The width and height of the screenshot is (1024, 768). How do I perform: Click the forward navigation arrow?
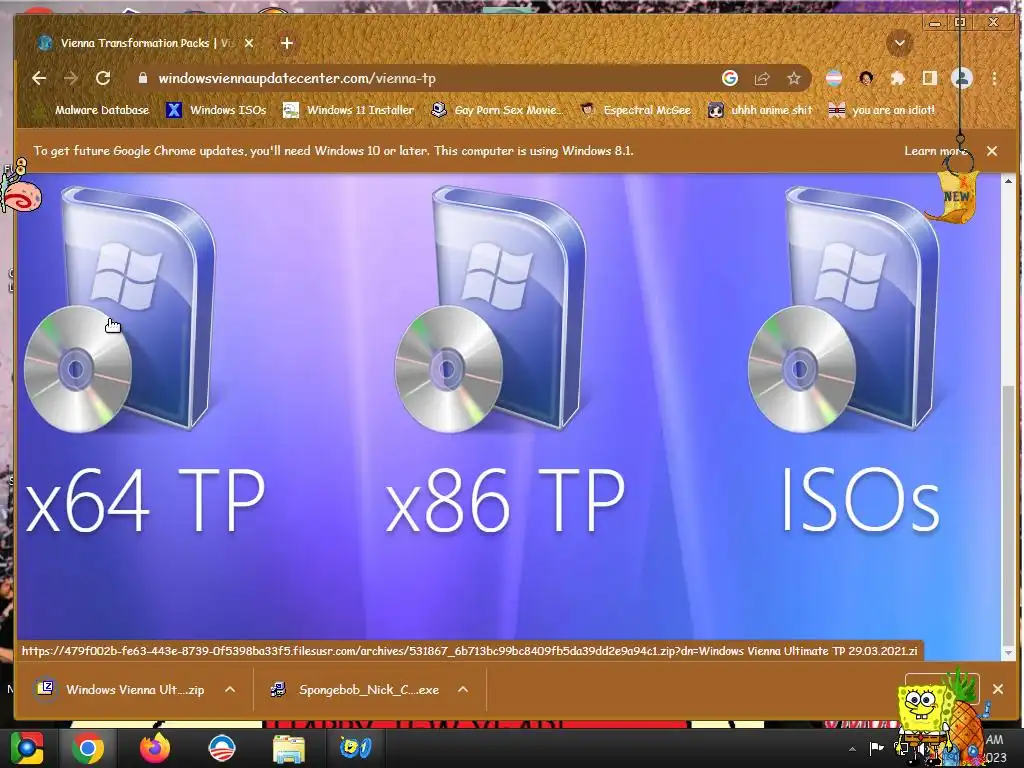[x=71, y=78]
